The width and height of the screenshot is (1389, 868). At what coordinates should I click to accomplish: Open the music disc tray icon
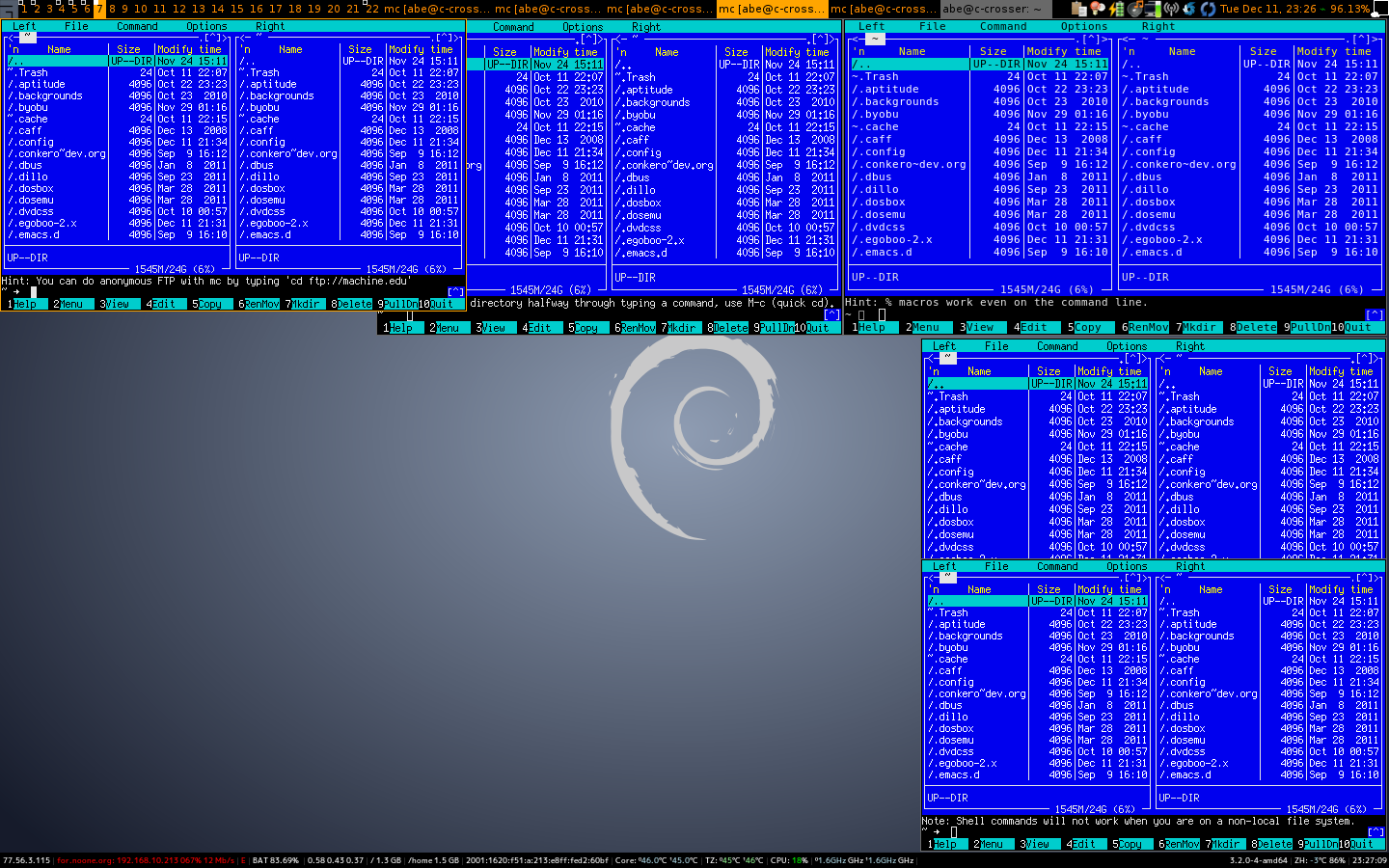pos(1135,9)
